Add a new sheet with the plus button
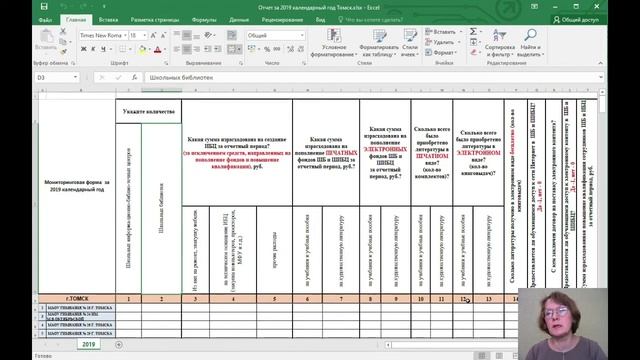 click(x=119, y=345)
